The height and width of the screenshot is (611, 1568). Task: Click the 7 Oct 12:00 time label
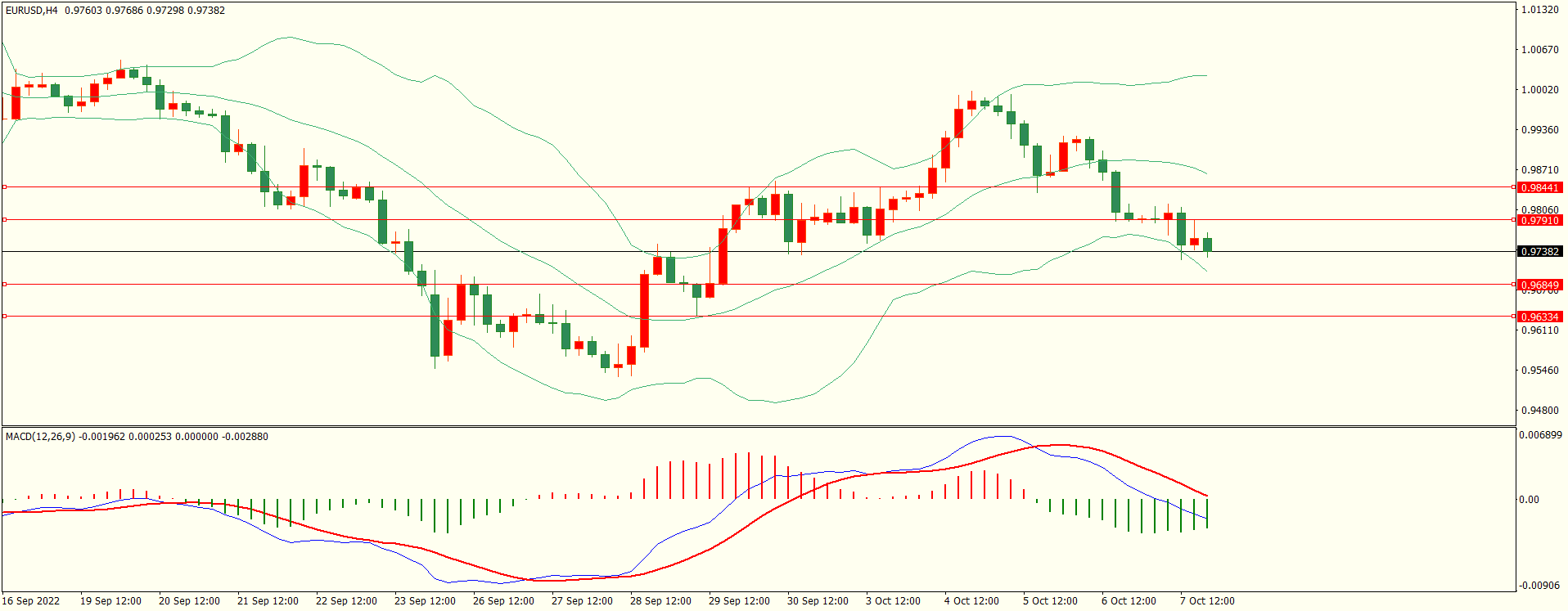tap(1207, 601)
